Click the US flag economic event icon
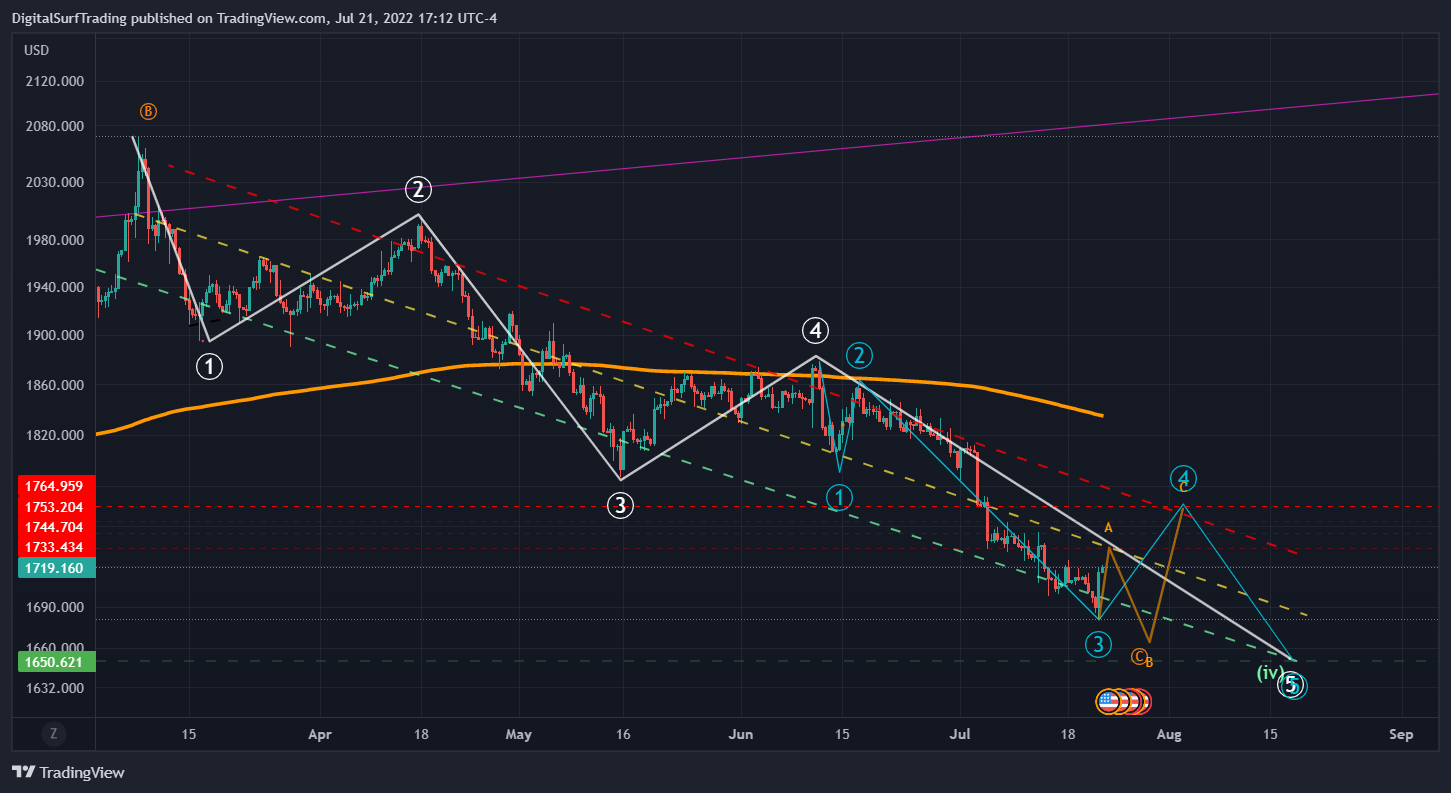1451x793 pixels. pyautogui.click(x=1108, y=701)
